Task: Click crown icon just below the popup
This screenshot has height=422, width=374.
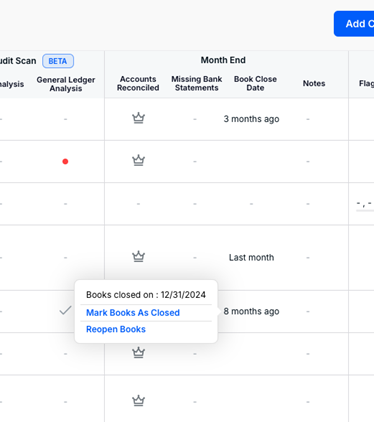Action: click(x=138, y=352)
